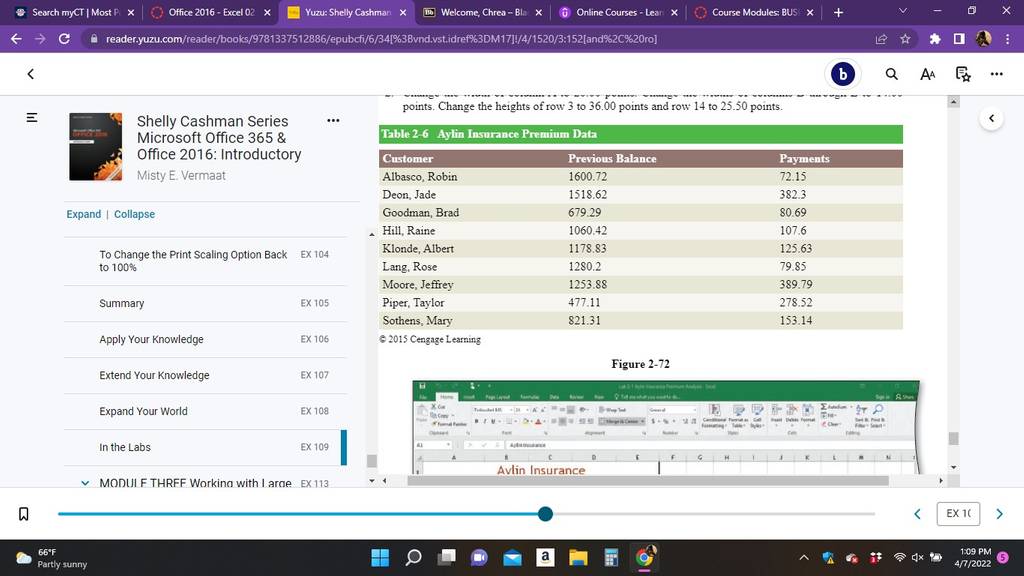Open the weather widget showing 66°F

52,558
